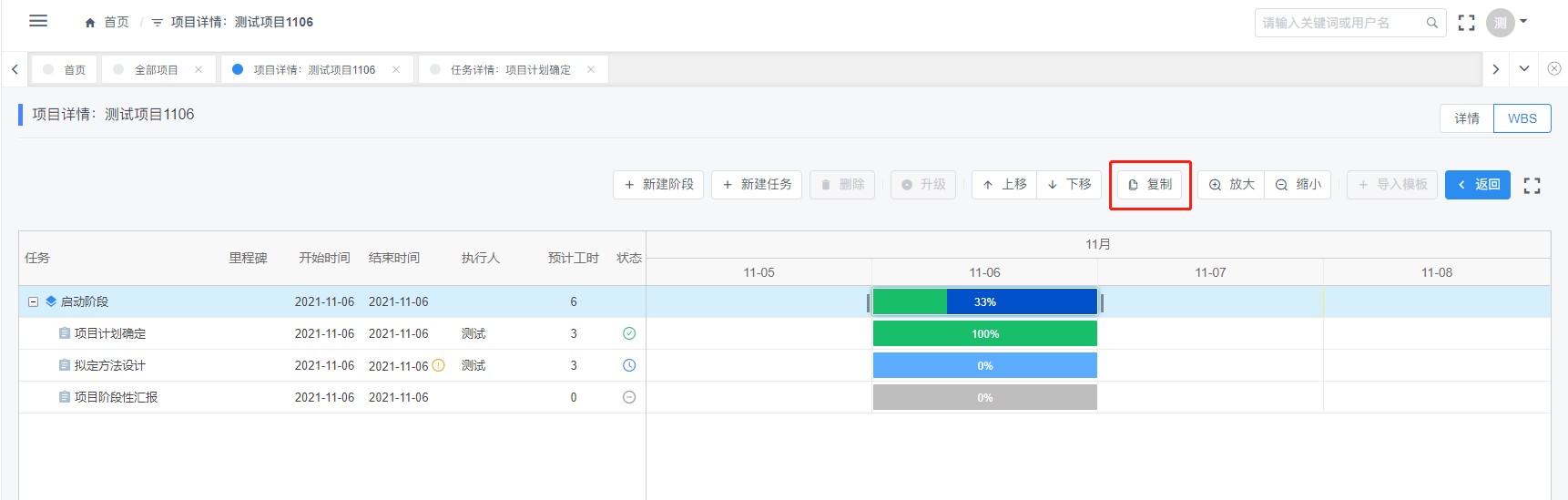The width and height of the screenshot is (1568, 500).
Task: Close the 任务详情: 项目计划确定 tab
Action: 591,69
